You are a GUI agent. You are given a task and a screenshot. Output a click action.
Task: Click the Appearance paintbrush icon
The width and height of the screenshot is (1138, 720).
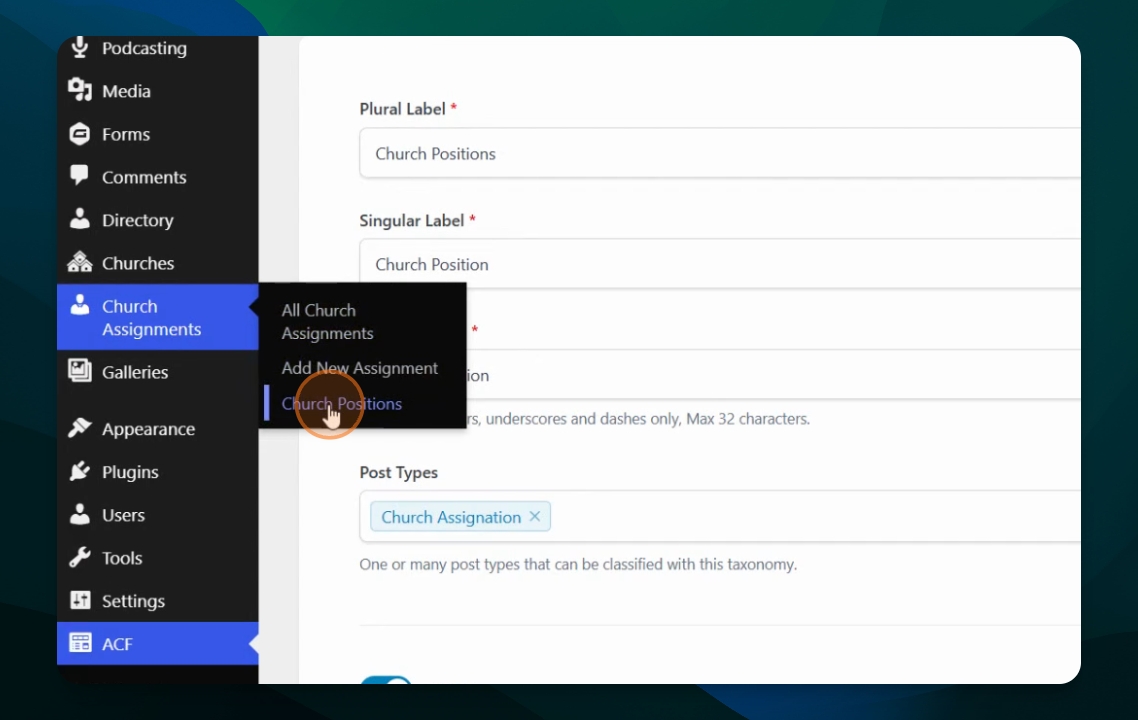[80, 428]
